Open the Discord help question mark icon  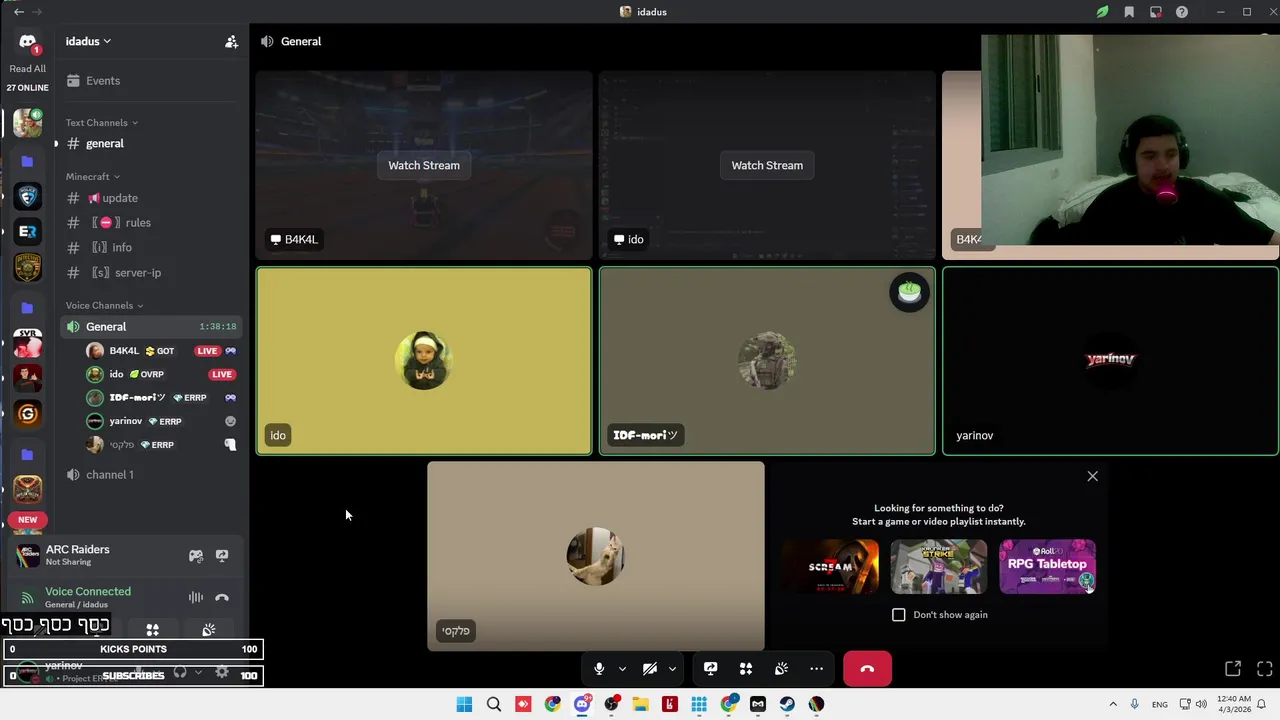point(1182,12)
